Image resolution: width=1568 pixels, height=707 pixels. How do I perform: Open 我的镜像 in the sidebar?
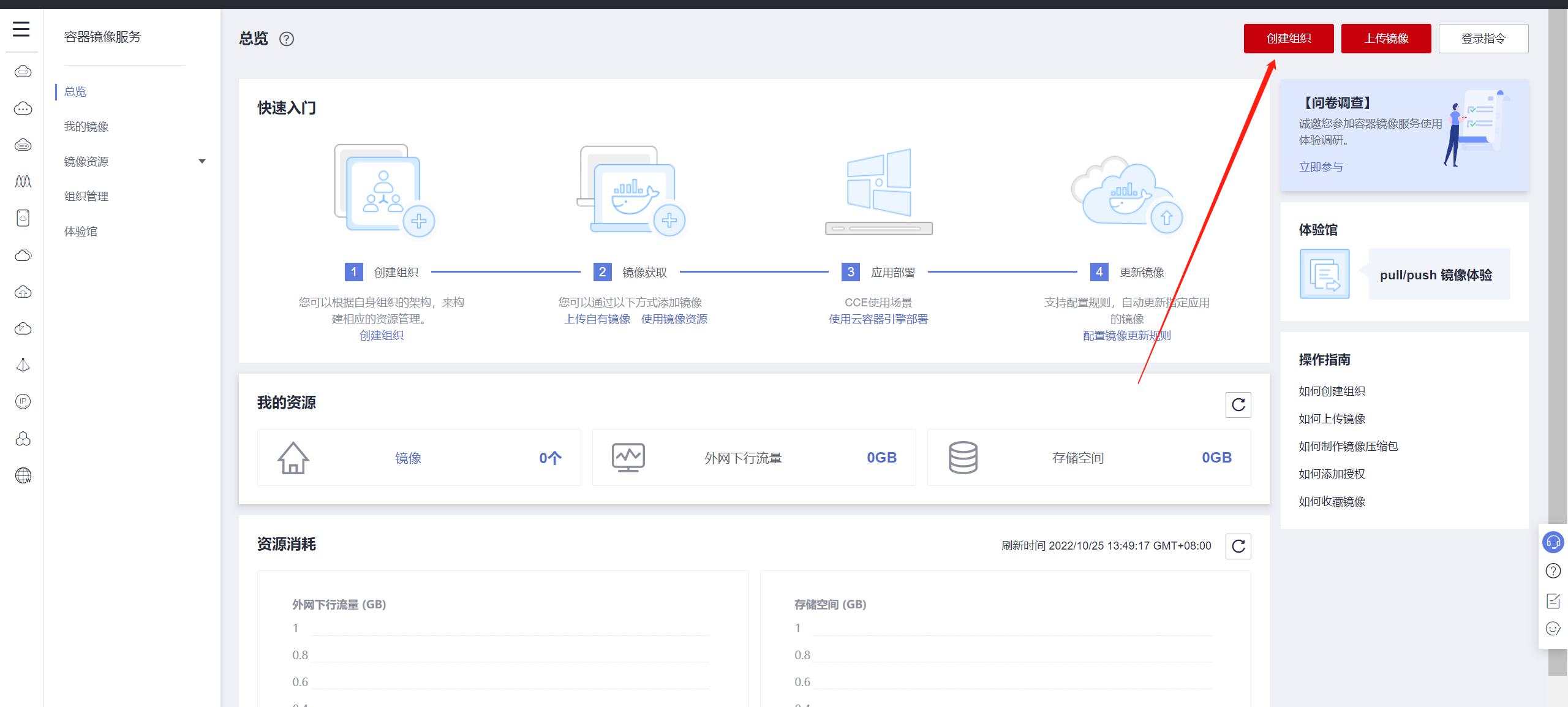pos(86,127)
